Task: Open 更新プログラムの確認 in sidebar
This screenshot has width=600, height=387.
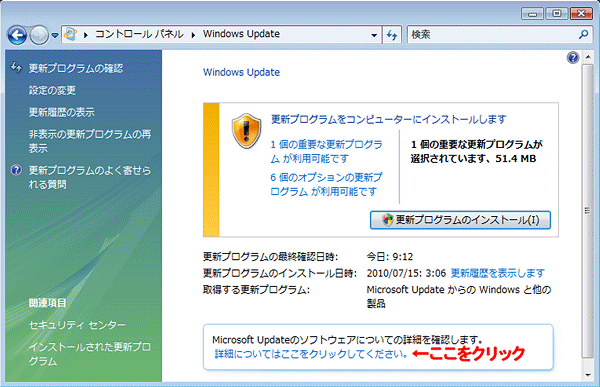Action: tap(76, 68)
